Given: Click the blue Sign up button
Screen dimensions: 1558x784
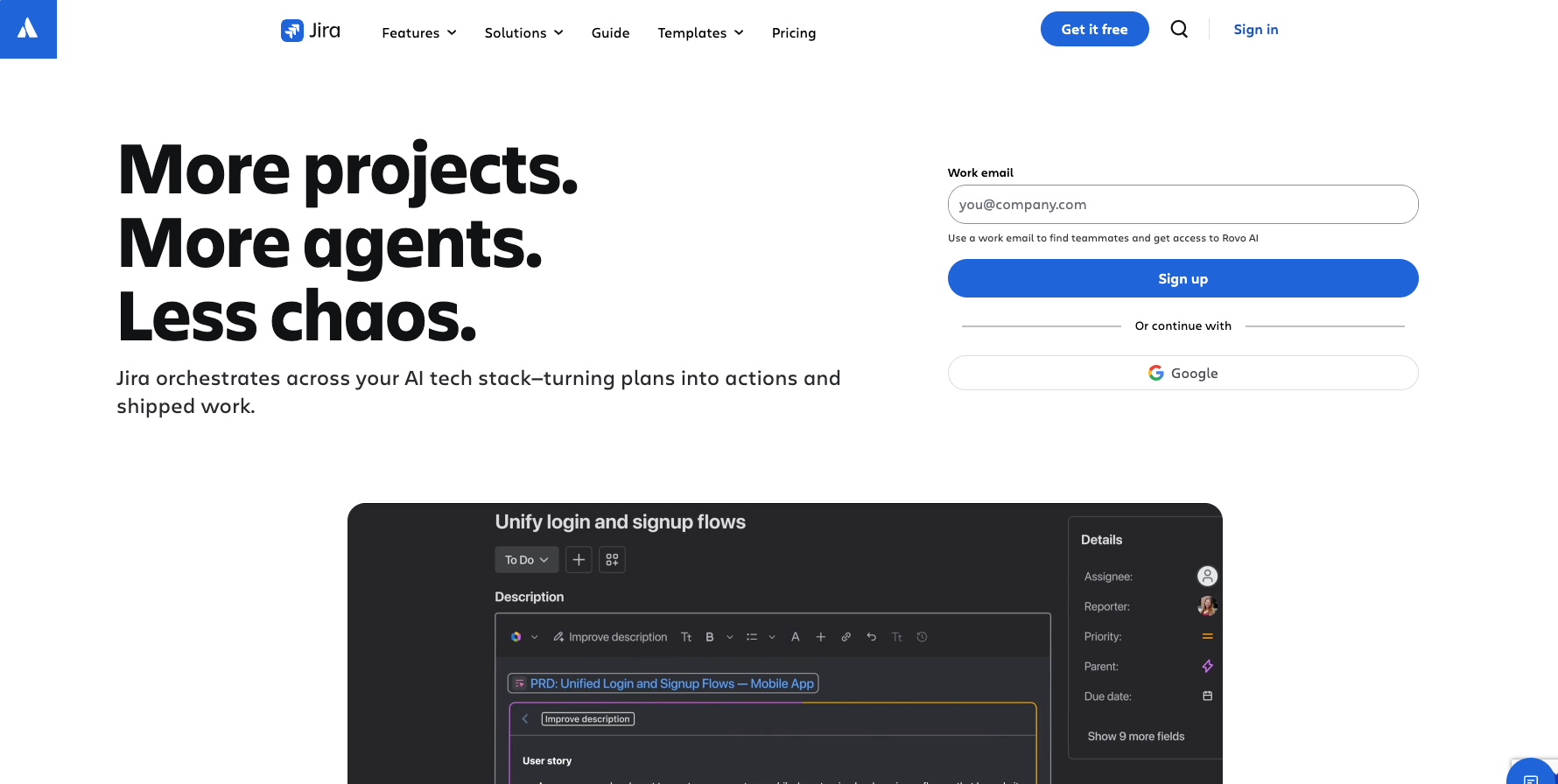Looking at the screenshot, I should 1183,278.
